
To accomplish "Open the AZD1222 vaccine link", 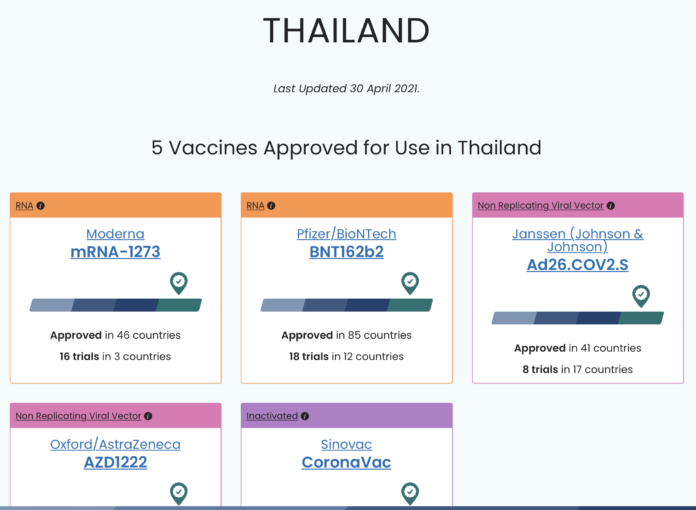I will (115, 463).
